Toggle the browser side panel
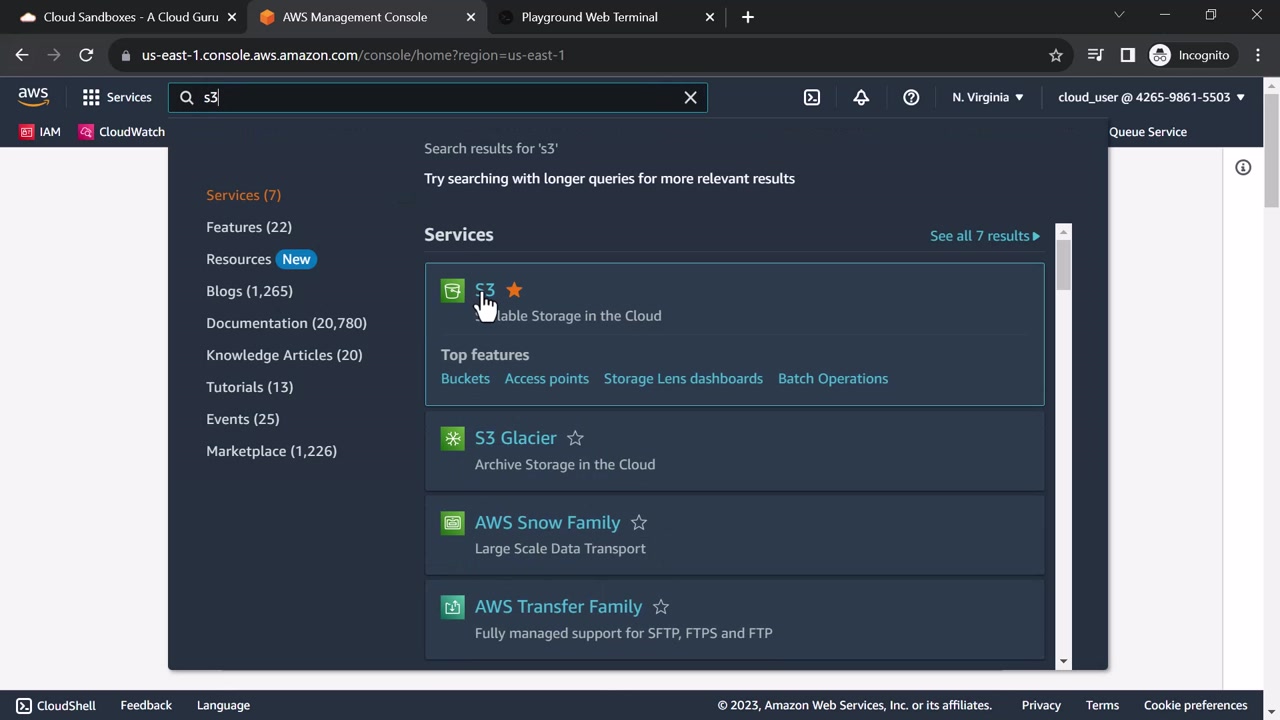This screenshot has width=1280, height=720. [1128, 55]
